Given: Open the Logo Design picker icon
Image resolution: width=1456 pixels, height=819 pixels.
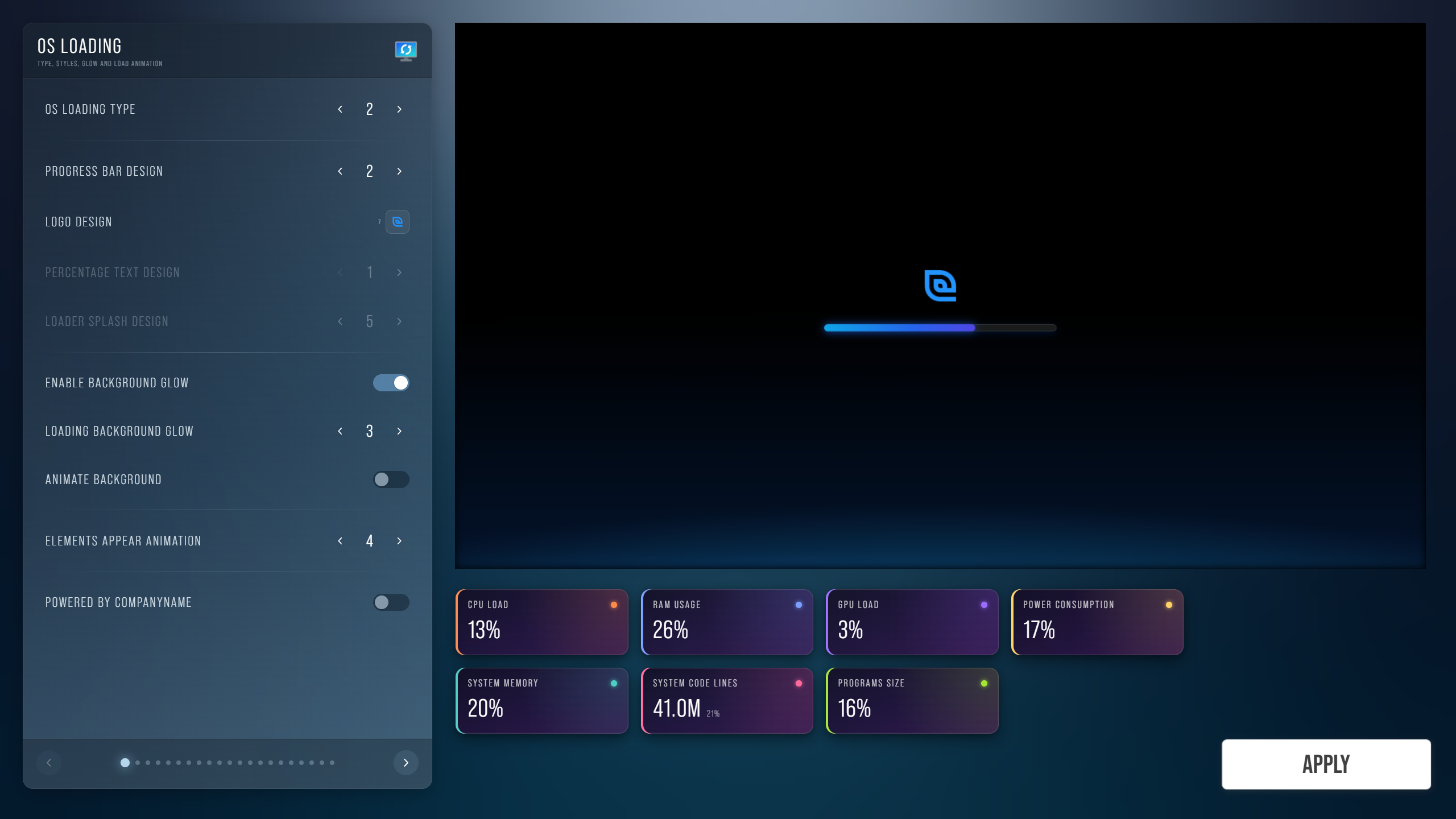Looking at the screenshot, I should point(398,222).
